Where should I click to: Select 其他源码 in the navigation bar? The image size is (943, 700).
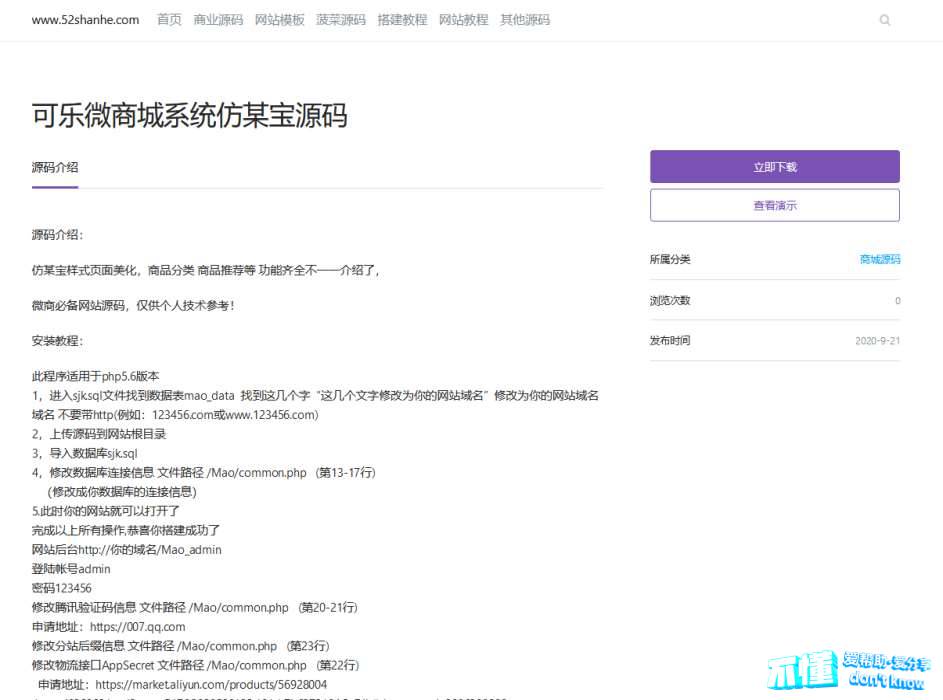525,20
